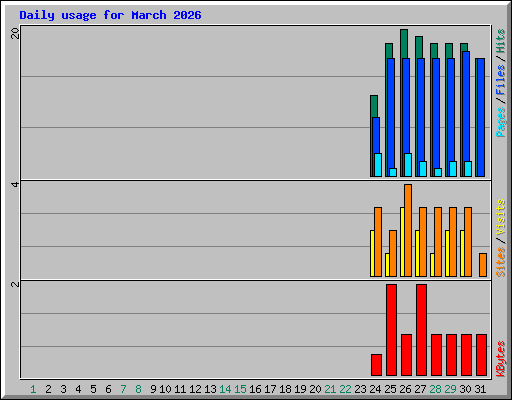
Task: Click the blue 'Files' legend label
Action: pyautogui.click(x=501, y=80)
